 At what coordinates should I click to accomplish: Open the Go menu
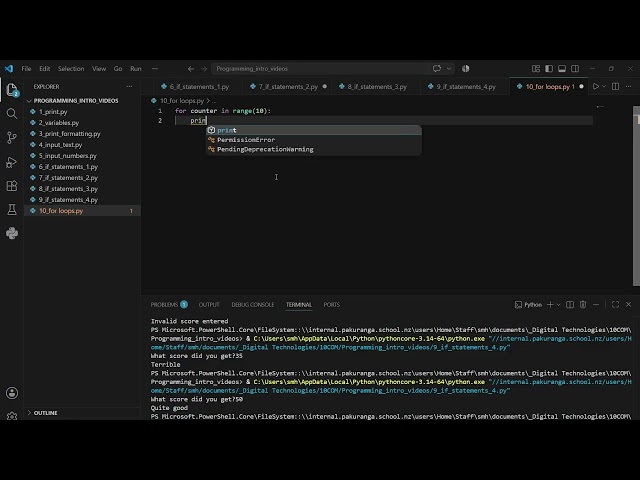pyautogui.click(x=118, y=69)
